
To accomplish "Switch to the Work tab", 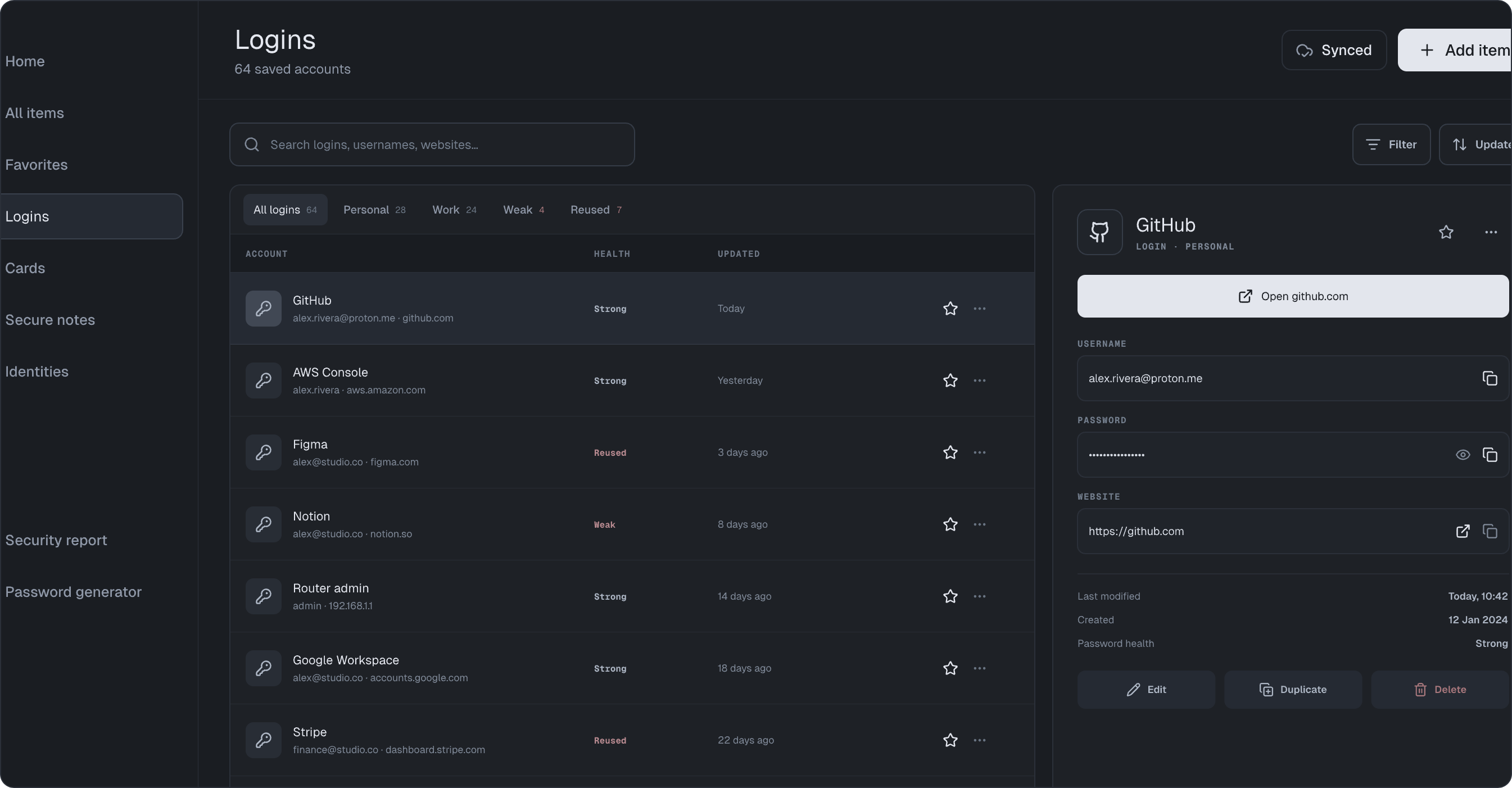I will tap(454, 210).
